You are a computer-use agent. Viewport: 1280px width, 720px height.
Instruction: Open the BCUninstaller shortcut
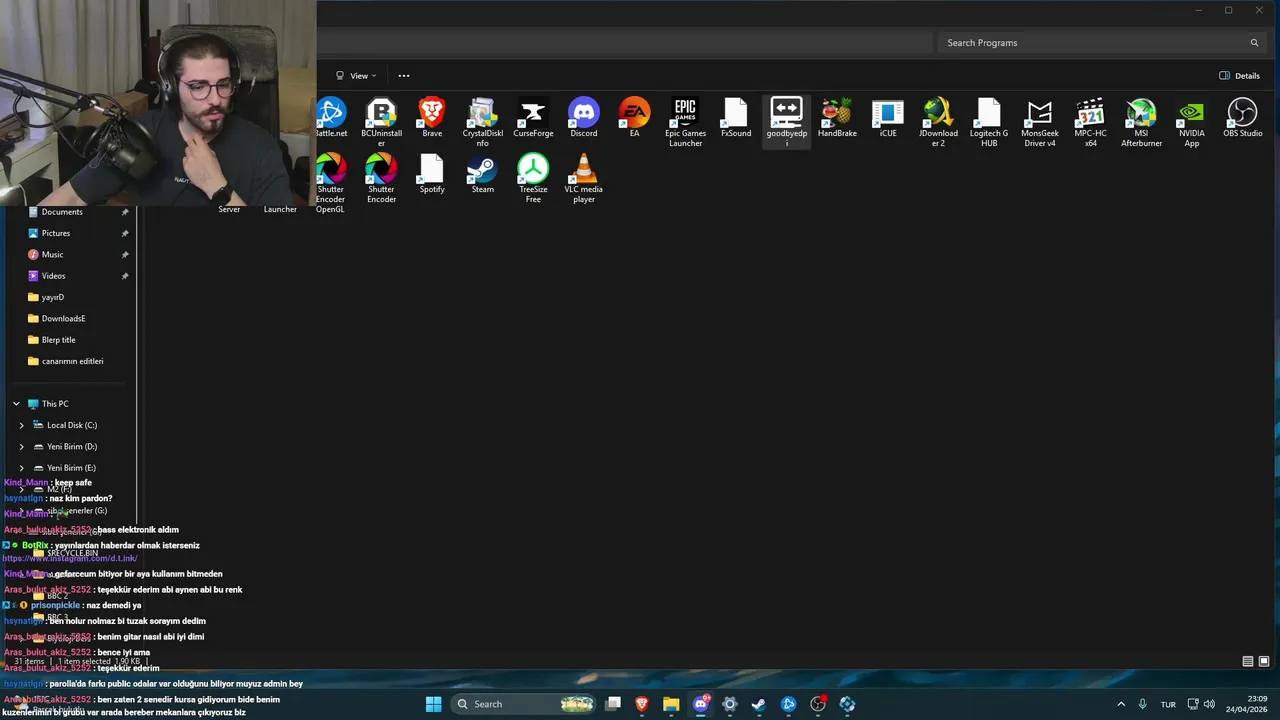point(381,122)
